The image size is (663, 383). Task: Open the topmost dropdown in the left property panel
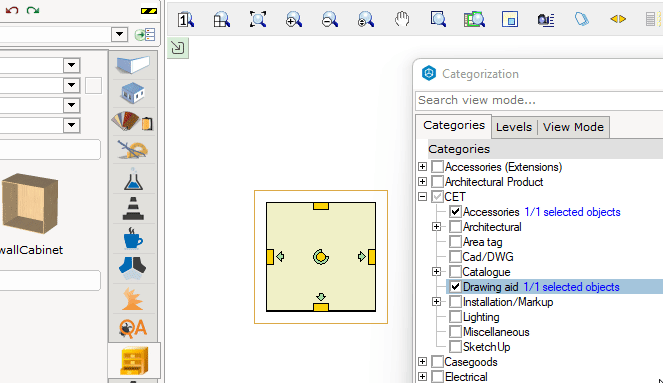point(71,65)
